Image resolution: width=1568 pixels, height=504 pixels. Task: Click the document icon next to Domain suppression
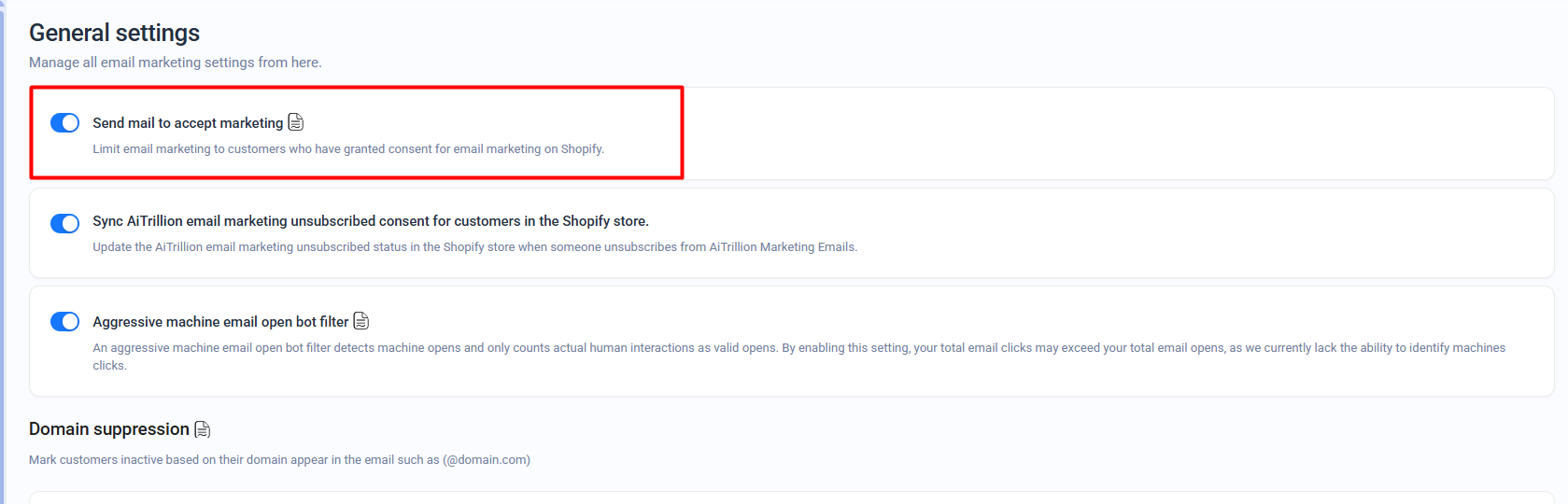click(x=203, y=429)
